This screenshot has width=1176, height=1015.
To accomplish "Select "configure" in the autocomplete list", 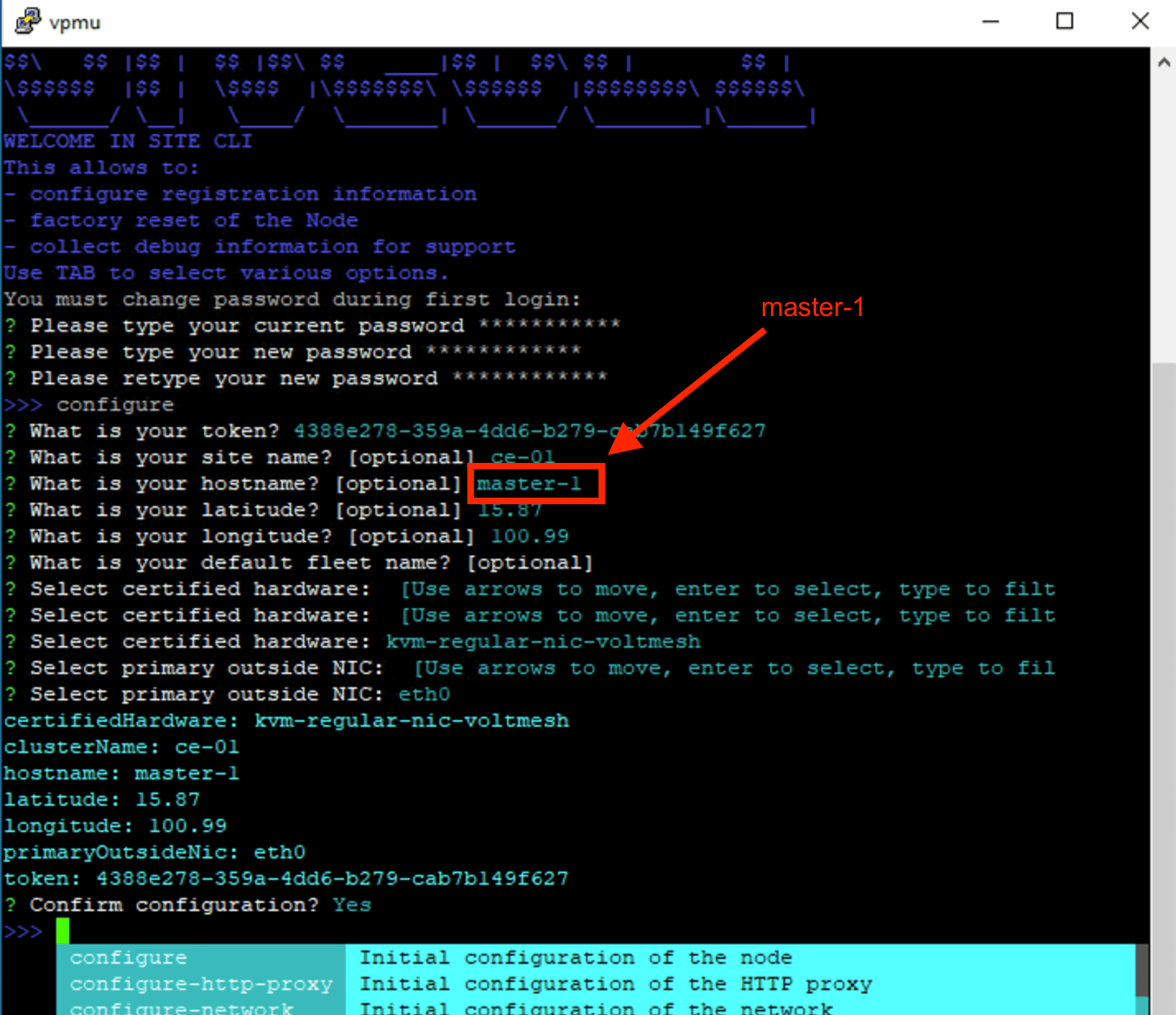I will (x=128, y=958).
